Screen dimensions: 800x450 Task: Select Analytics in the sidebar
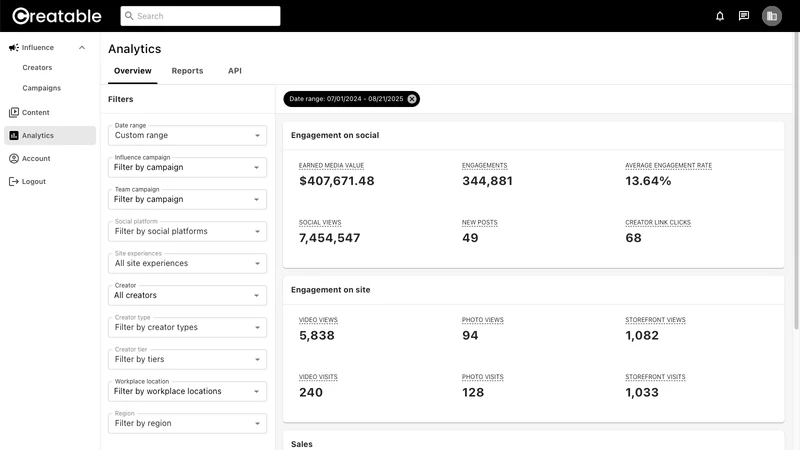point(50,135)
